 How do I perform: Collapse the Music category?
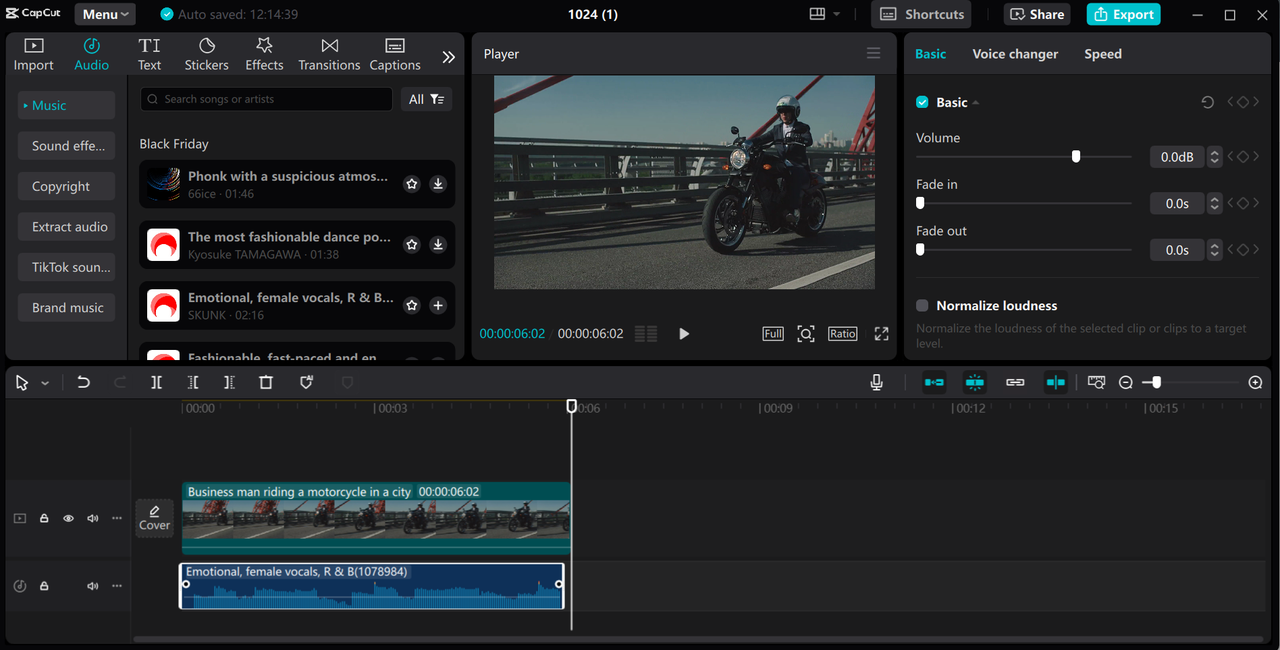pyautogui.click(x=67, y=105)
